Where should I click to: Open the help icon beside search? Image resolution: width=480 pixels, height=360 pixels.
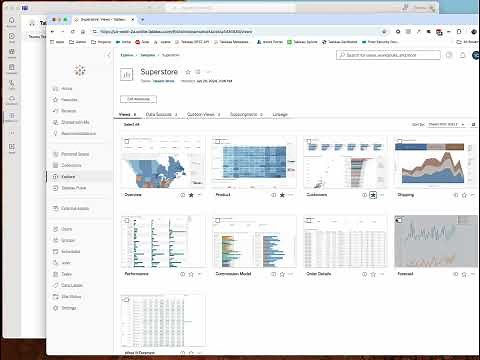[x=449, y=55]
